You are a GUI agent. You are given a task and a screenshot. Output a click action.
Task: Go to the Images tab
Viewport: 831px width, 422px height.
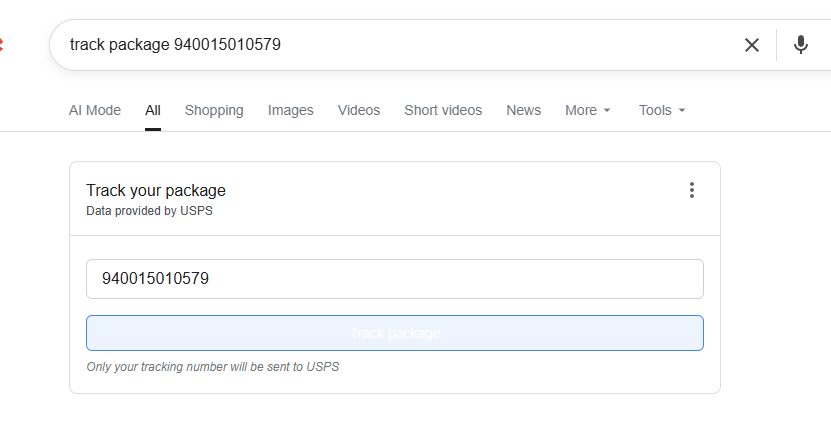(x=290, y=110)
